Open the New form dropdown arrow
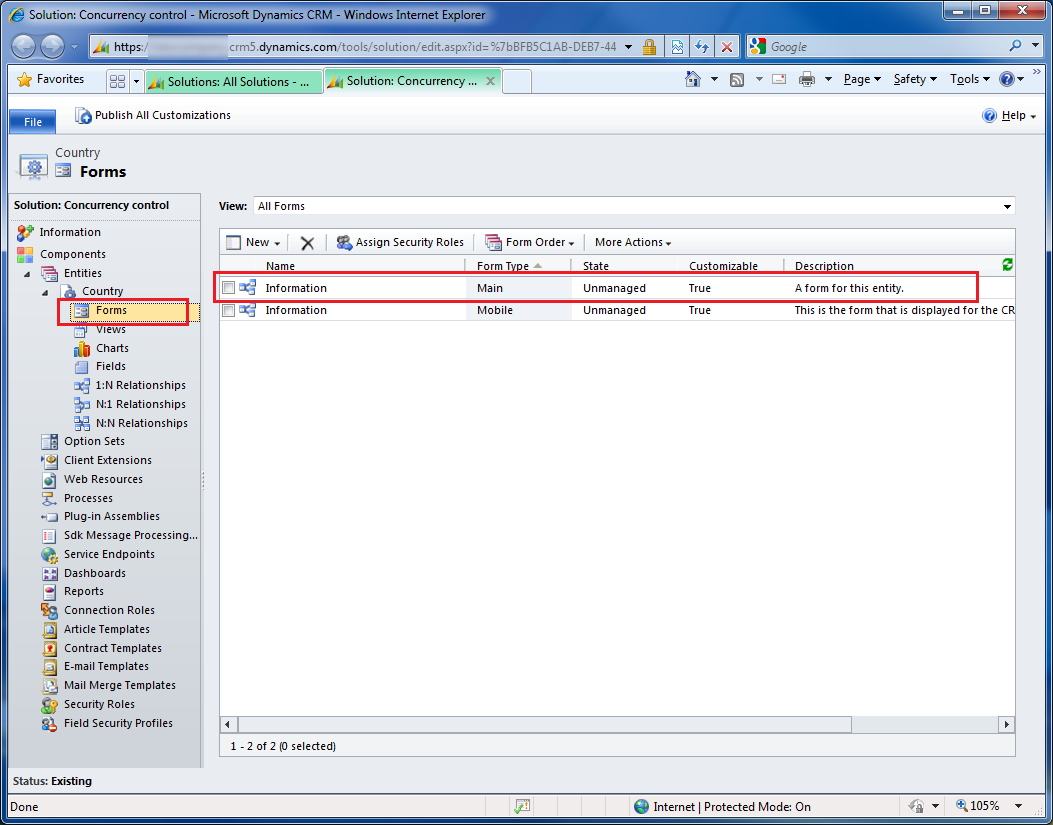This screenshot has height=825, width=1053. click(277, 243)
